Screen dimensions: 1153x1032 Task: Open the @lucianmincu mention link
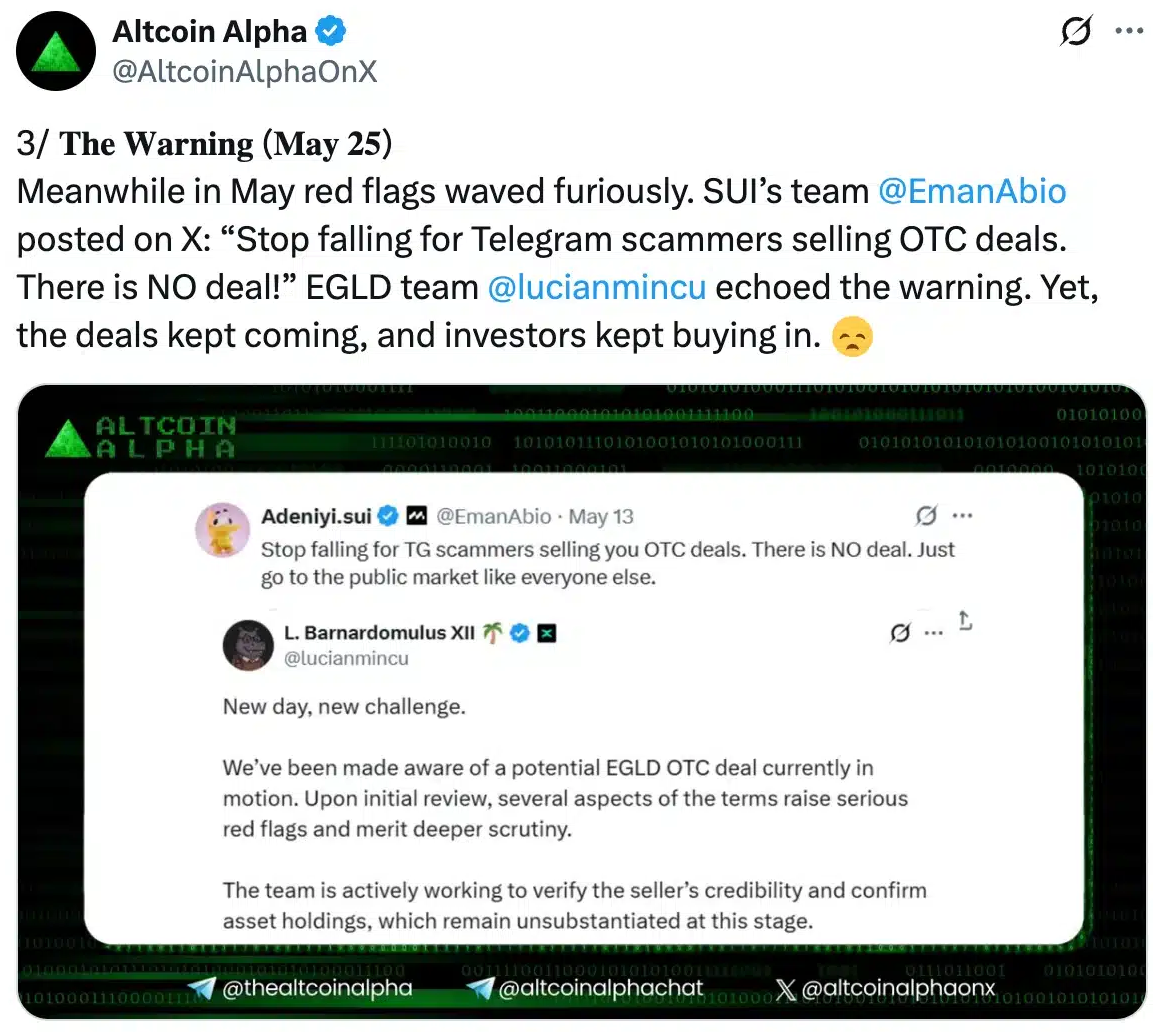(596, 287)
